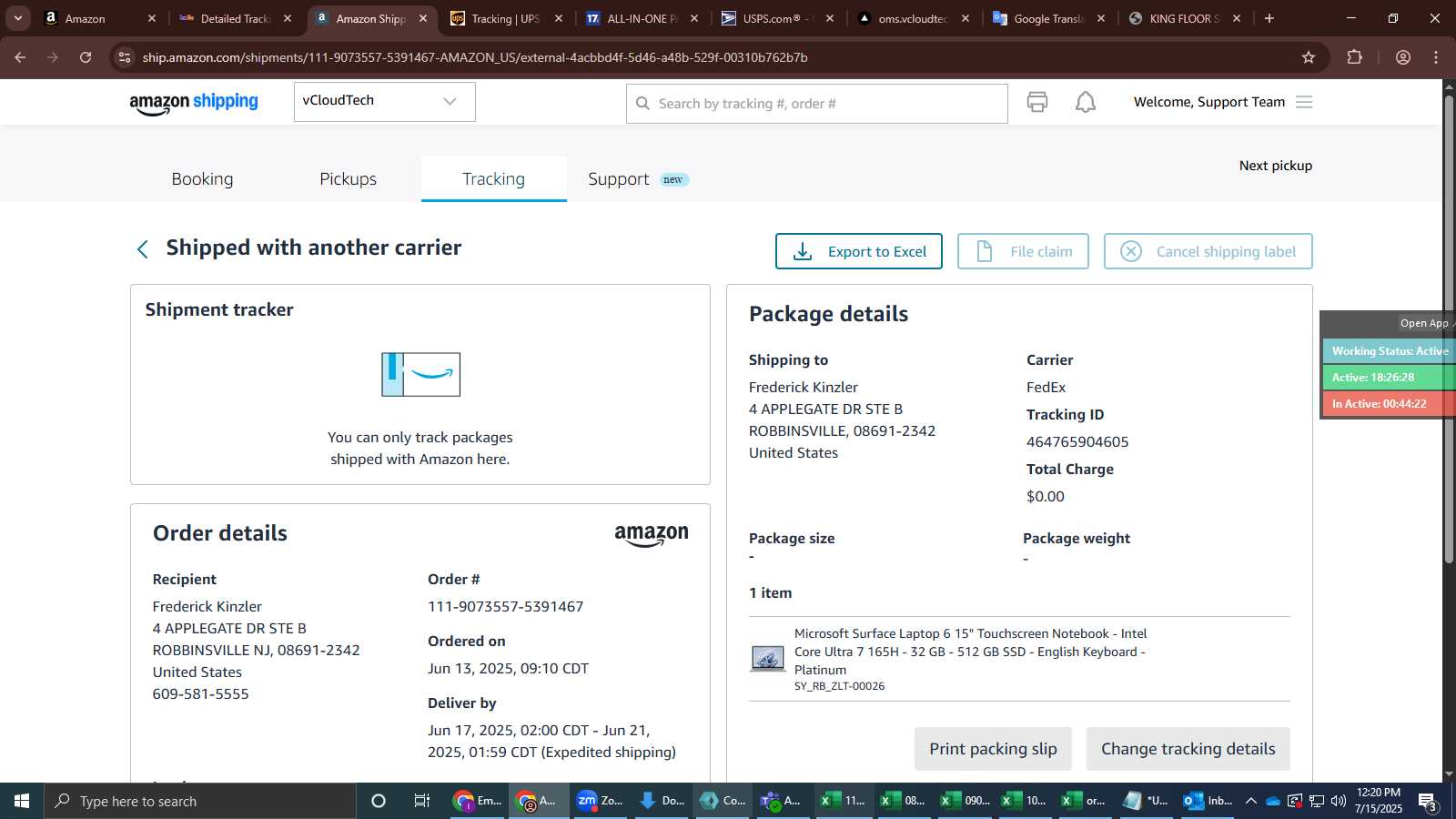
Task: Switch to ALL-IN-ONE browser tab
Action: click(642, 18)
